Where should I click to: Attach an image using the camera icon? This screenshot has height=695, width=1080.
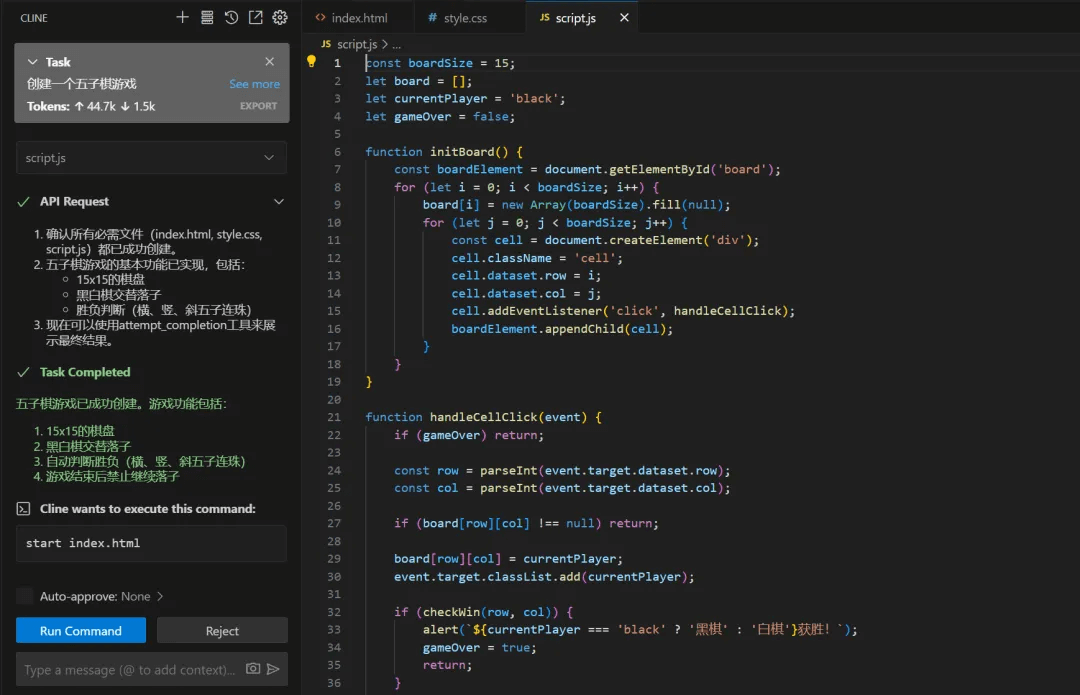tap(253, 669)
